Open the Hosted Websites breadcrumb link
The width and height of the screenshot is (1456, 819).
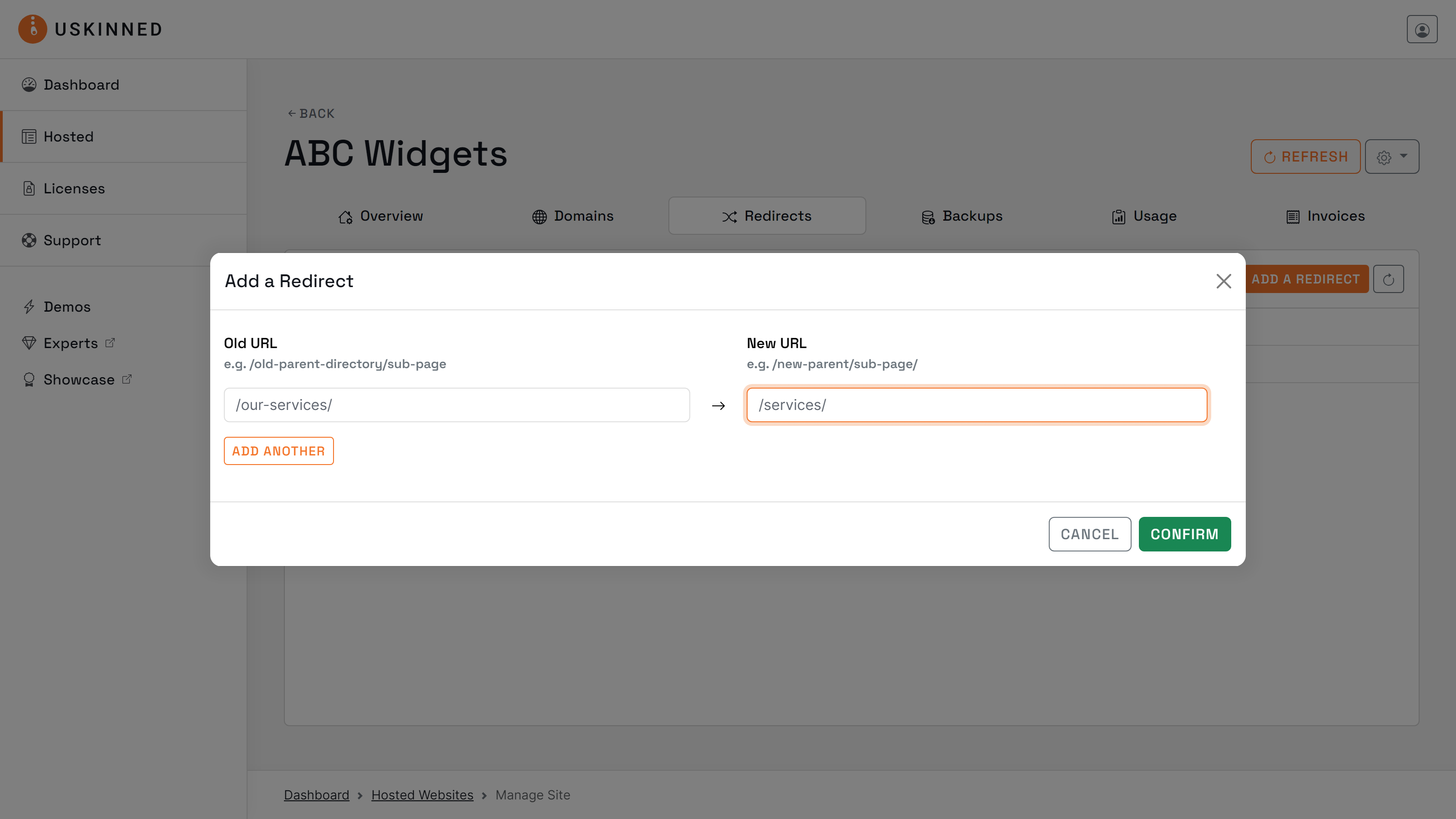point(422,795)
